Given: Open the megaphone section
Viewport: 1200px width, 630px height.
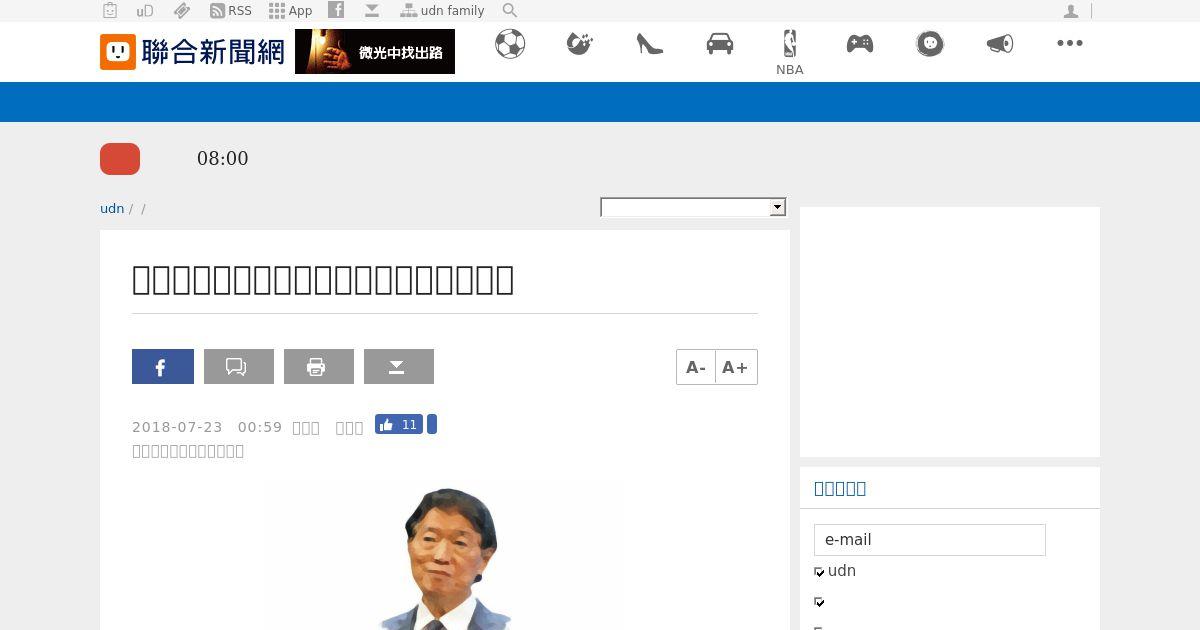Looking at the screenshot, I should click(1000, 44).
